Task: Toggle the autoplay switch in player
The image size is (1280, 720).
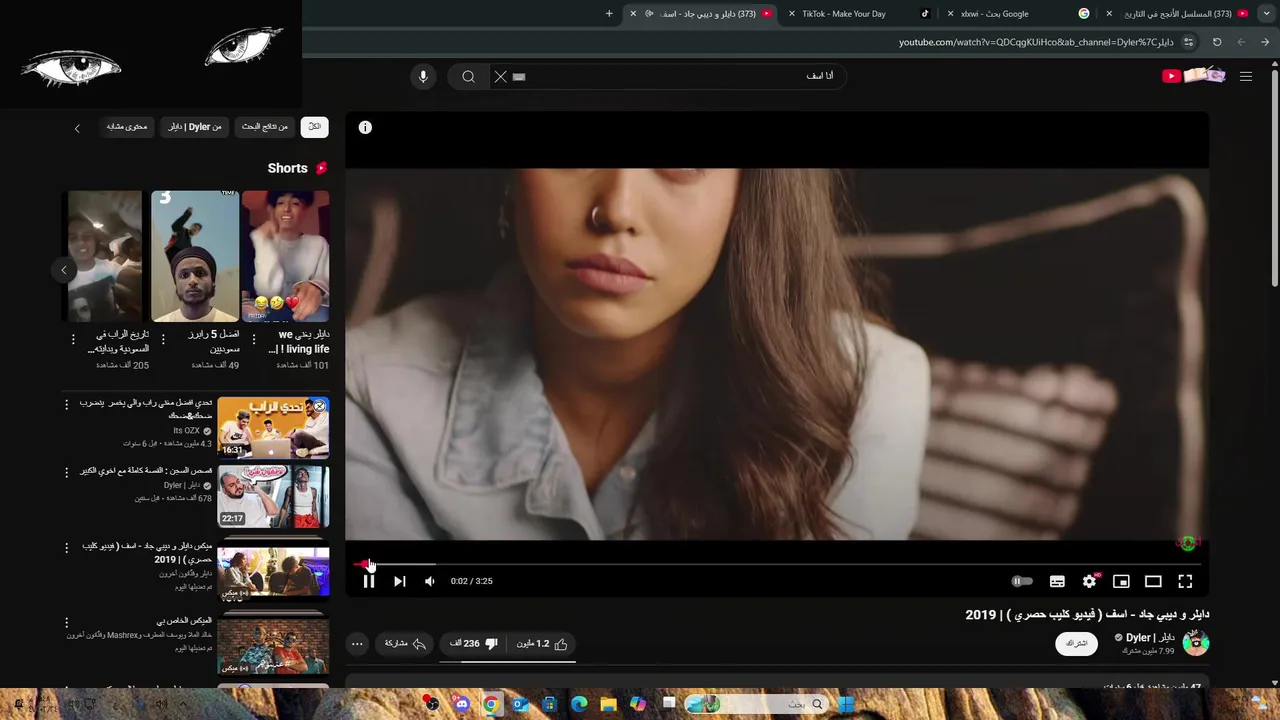Action: 1022,581
